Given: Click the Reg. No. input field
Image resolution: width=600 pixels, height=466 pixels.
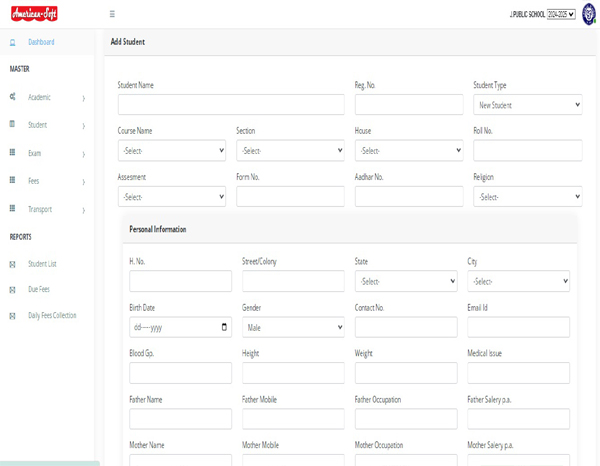Looking at the screenshot, I should (409, 104).
